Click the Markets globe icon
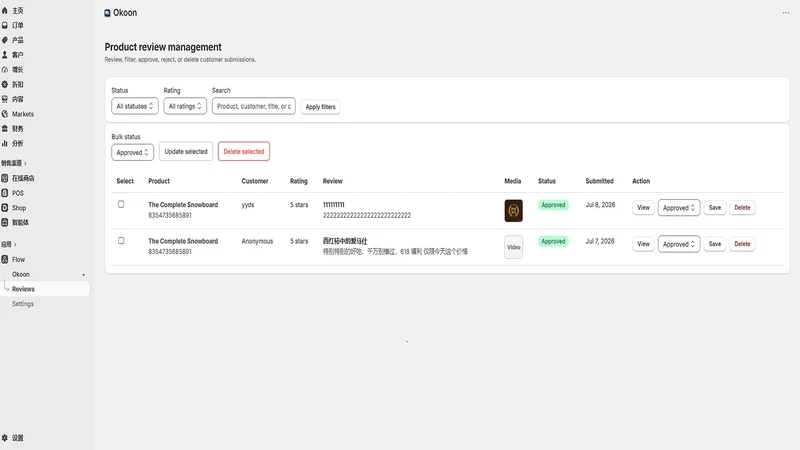Image resolution: width=800 pixels, height=450 pixels. [5, 114]
